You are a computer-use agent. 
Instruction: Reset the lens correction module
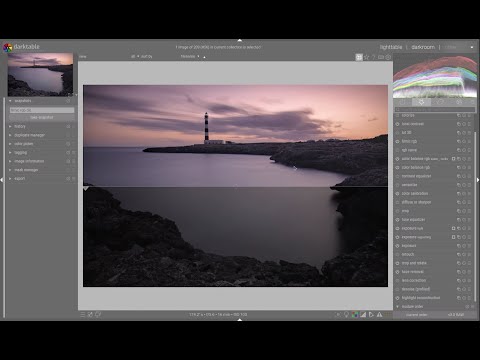pos(464,281)
